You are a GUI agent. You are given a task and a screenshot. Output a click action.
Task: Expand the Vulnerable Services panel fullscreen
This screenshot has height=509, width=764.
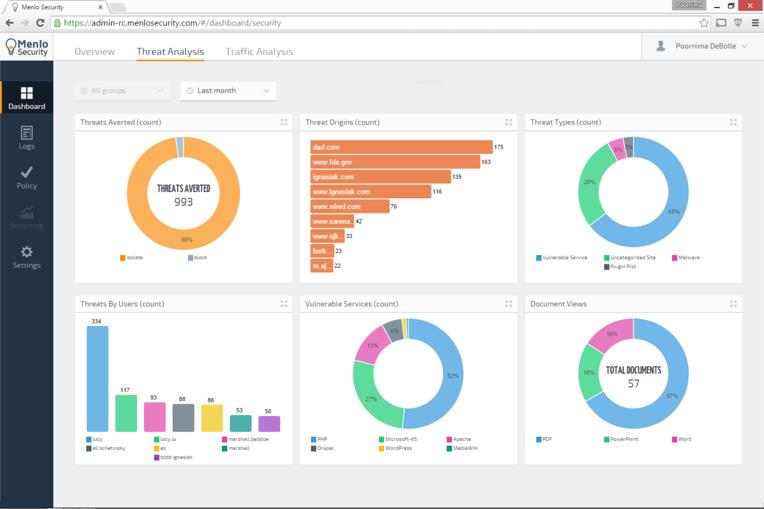(508, 304)
